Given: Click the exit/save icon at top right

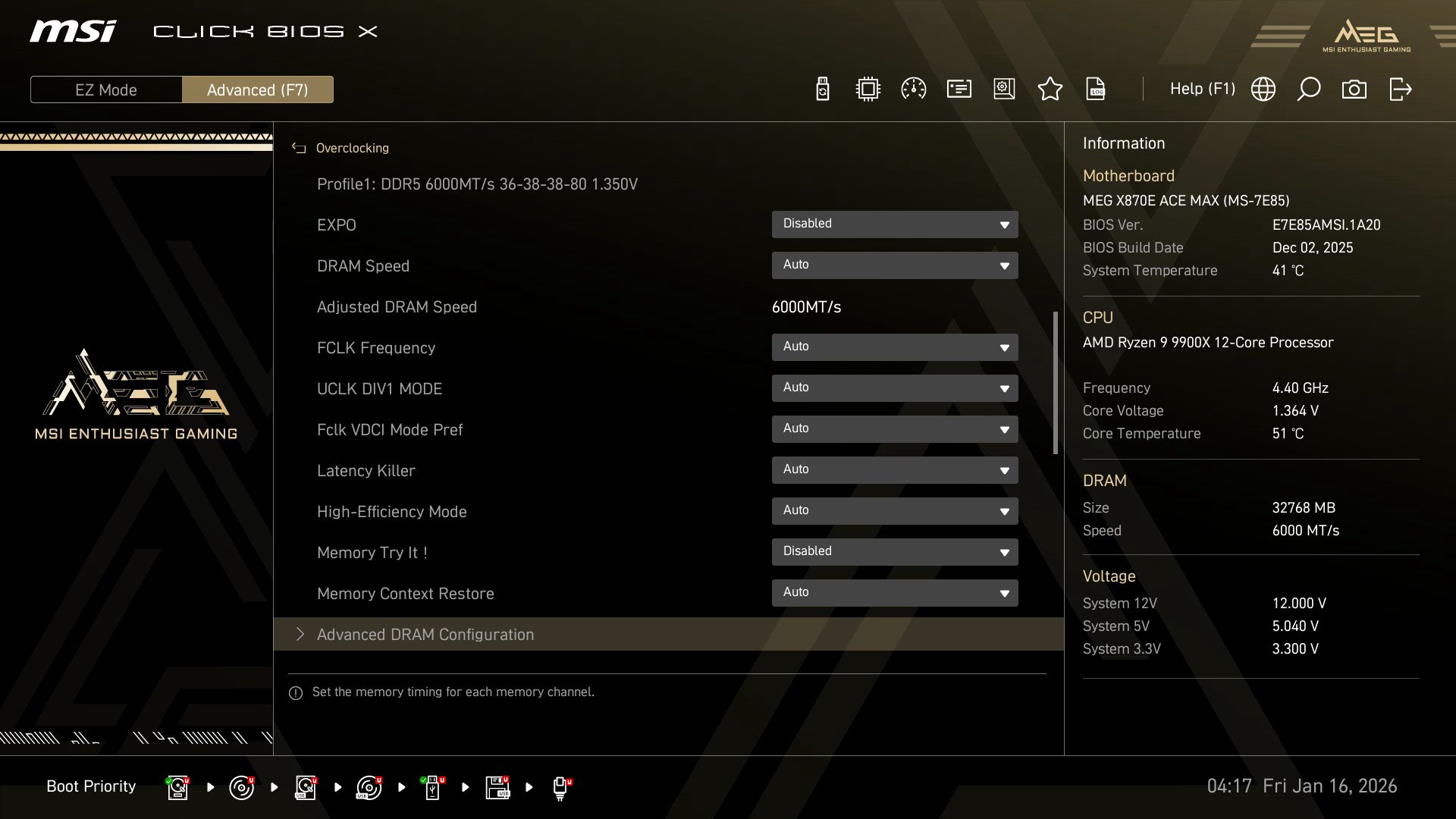Looking at the screenshot, I should tap(1400, 89).
